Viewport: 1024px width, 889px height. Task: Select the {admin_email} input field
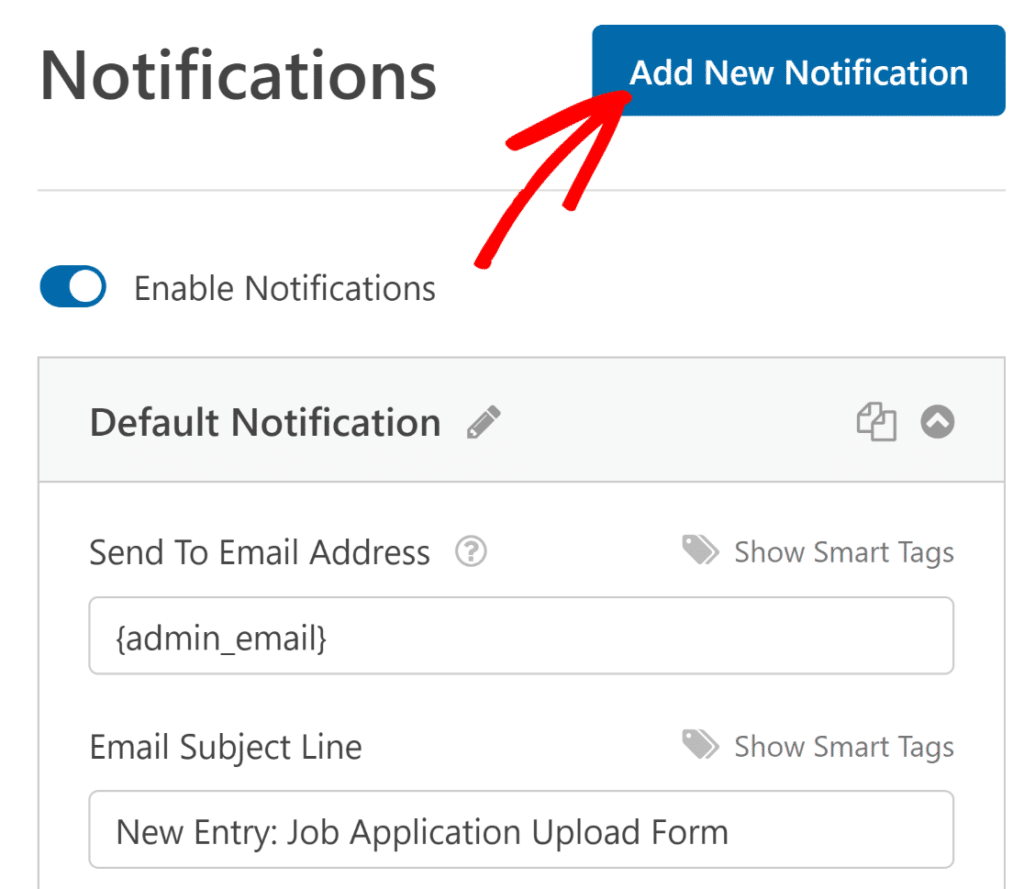[x=521, y=636]
